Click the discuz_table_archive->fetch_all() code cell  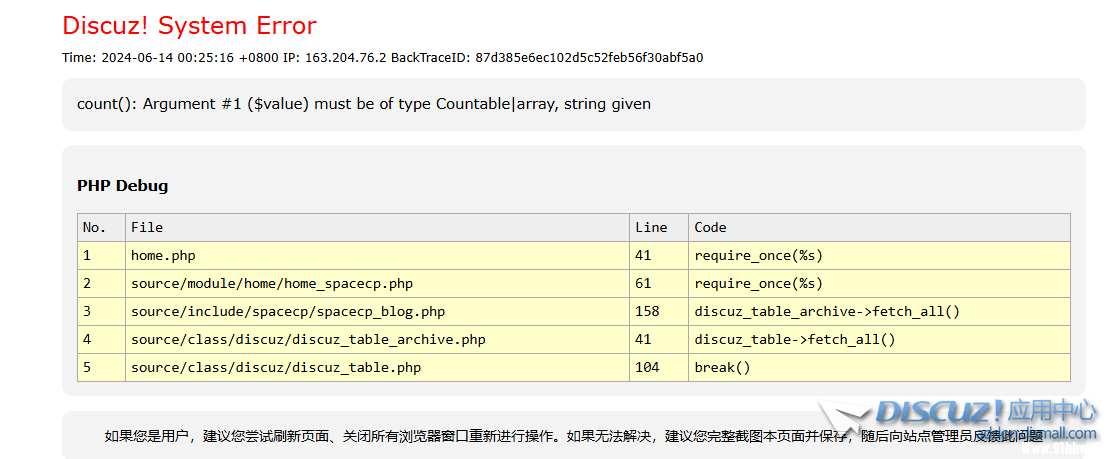(827, 312)
